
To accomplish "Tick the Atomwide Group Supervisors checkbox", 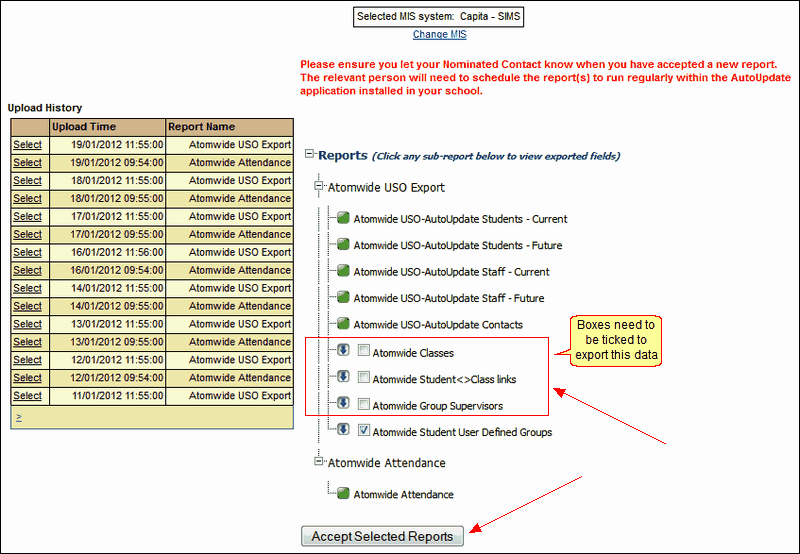I will [x=363, y=405].
